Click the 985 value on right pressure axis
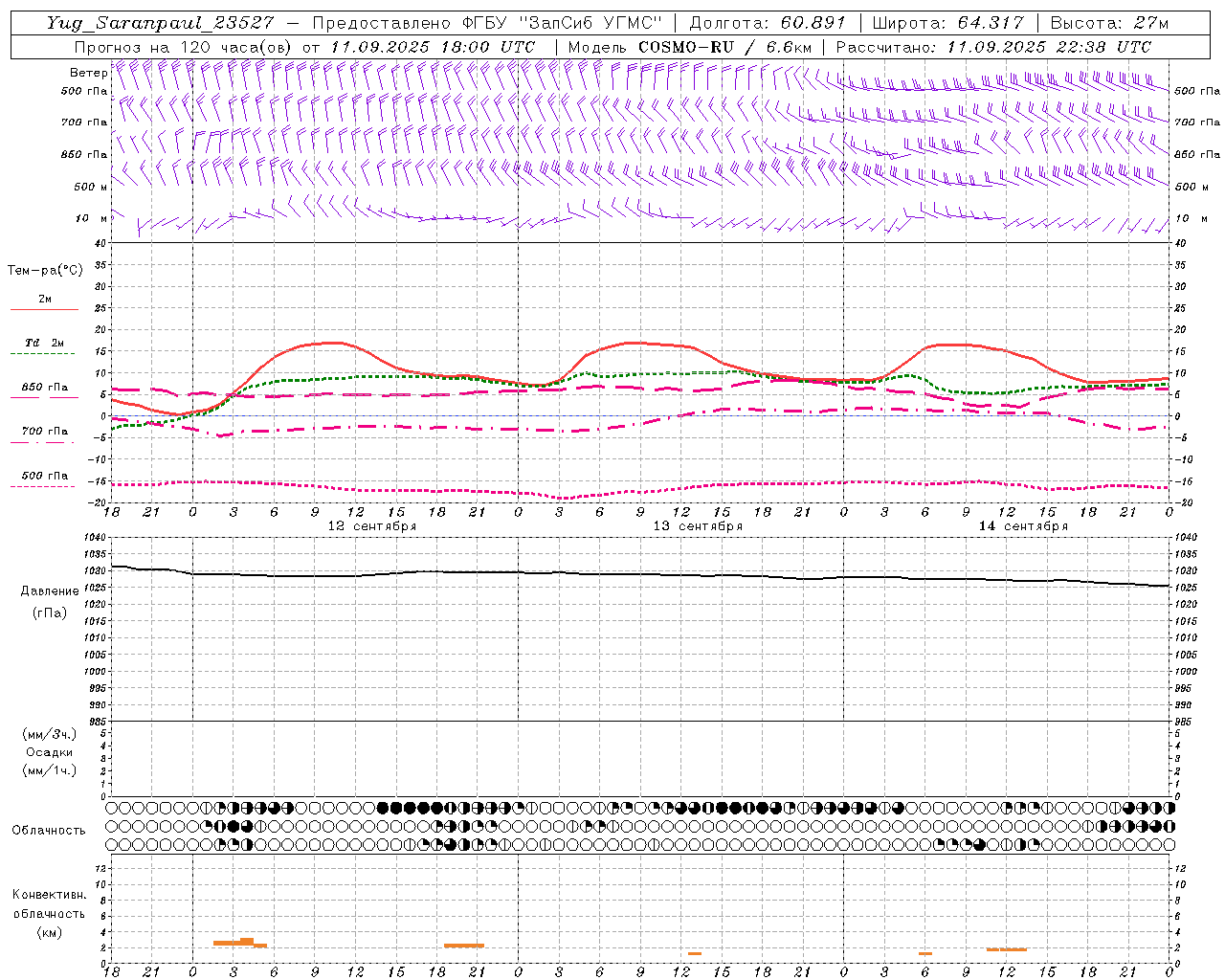This screenshot has width=1225, height=980. pos(1185,722)
